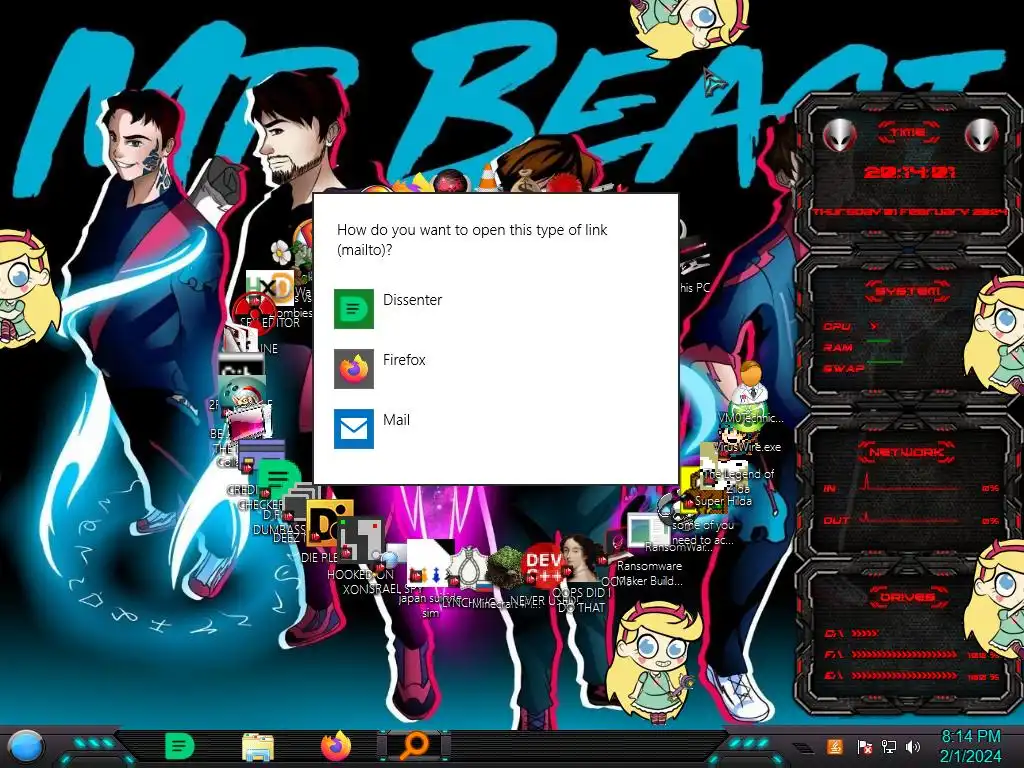1024x768 pixels.
Task: Click the left alien head widget icon
Action: (x=839, y=136)
